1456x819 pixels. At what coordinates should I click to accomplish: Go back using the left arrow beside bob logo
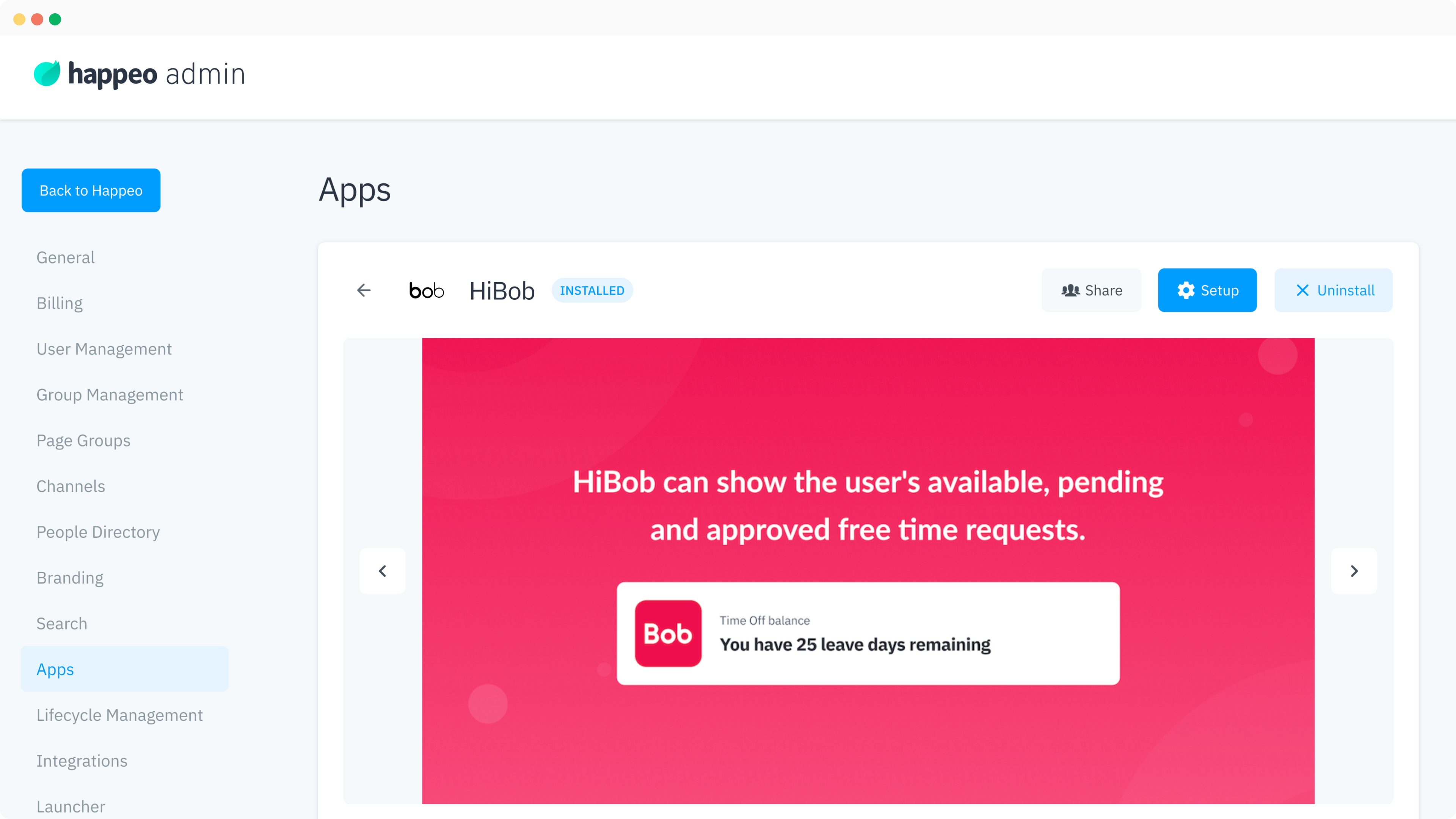364,290
